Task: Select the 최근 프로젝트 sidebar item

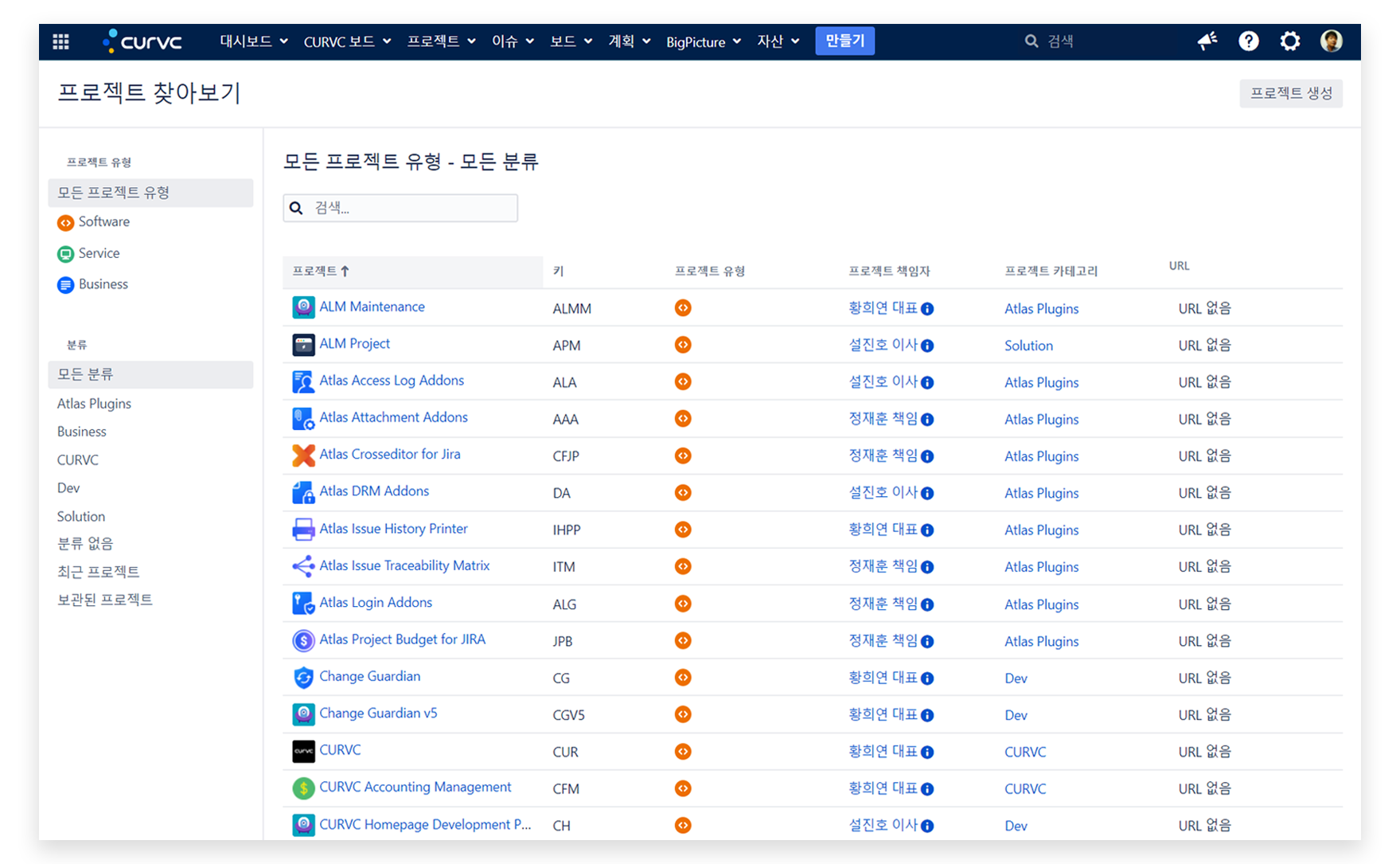Action: [x=98, y=572]
